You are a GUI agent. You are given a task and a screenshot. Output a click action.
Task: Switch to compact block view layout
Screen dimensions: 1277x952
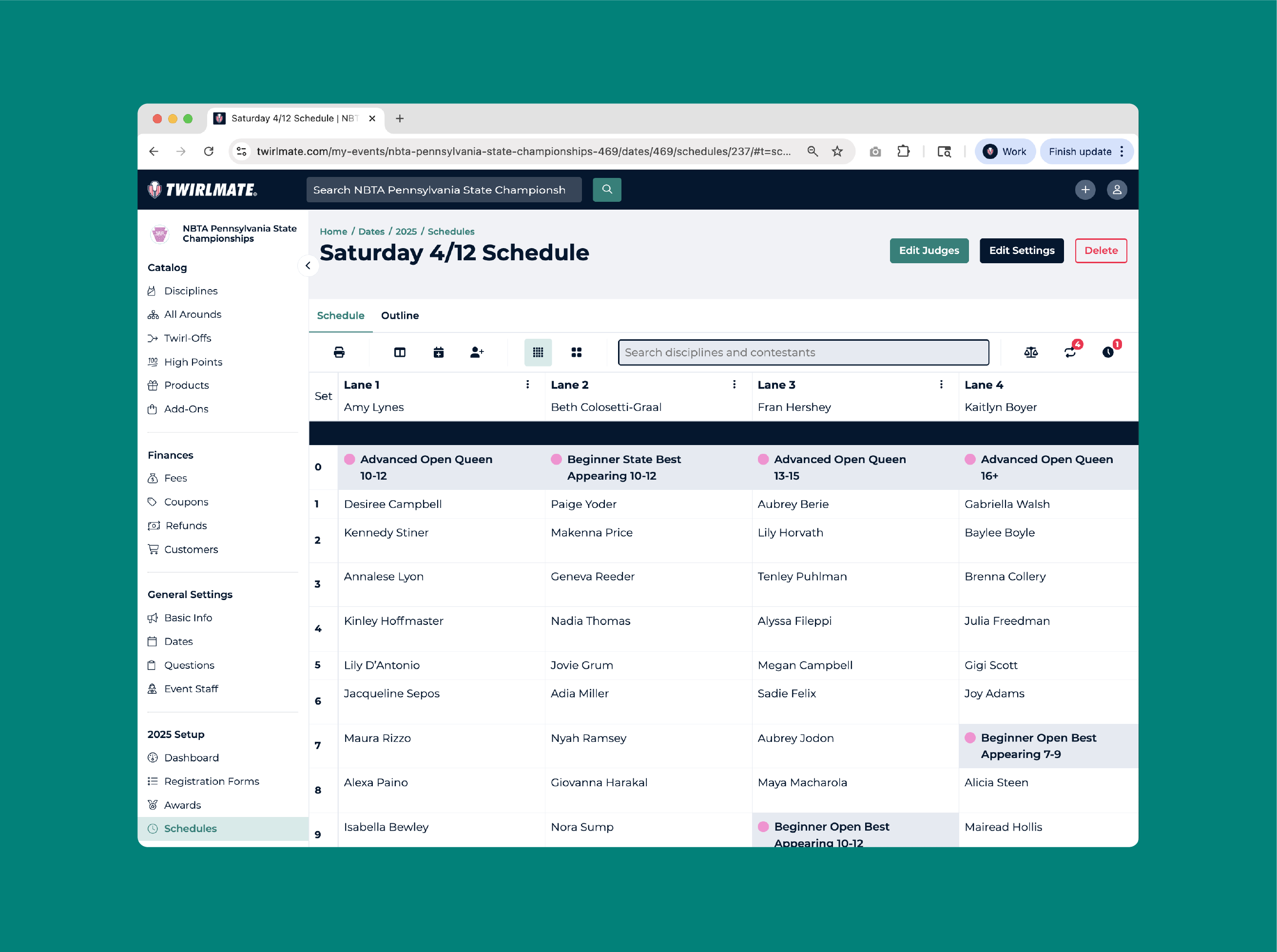577,352
